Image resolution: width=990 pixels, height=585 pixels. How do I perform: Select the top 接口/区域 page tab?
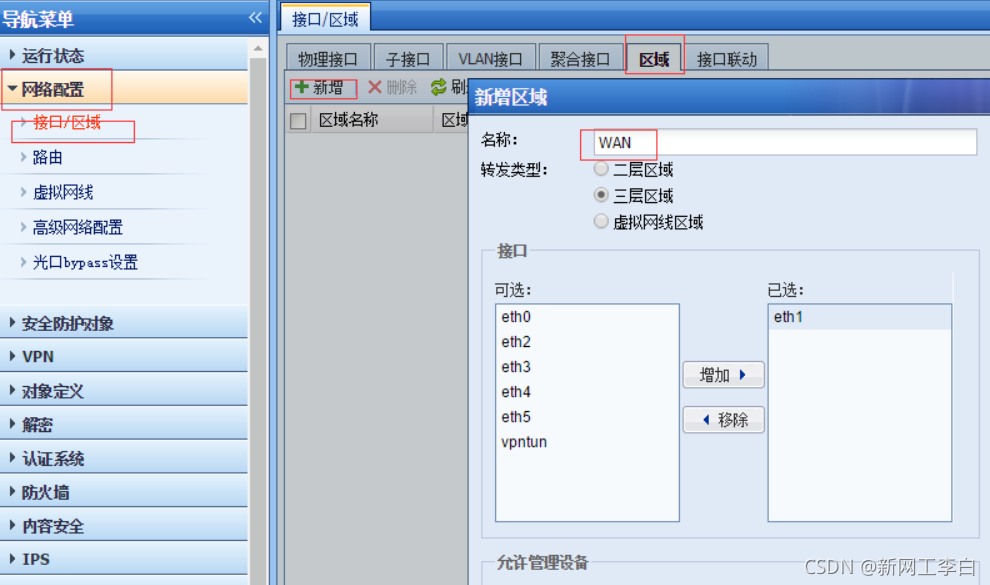tap(325, 19)
